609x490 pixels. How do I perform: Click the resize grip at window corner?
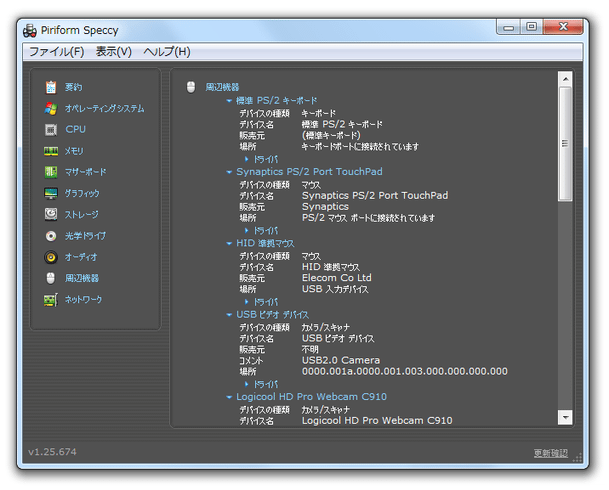tap(578, 457)
